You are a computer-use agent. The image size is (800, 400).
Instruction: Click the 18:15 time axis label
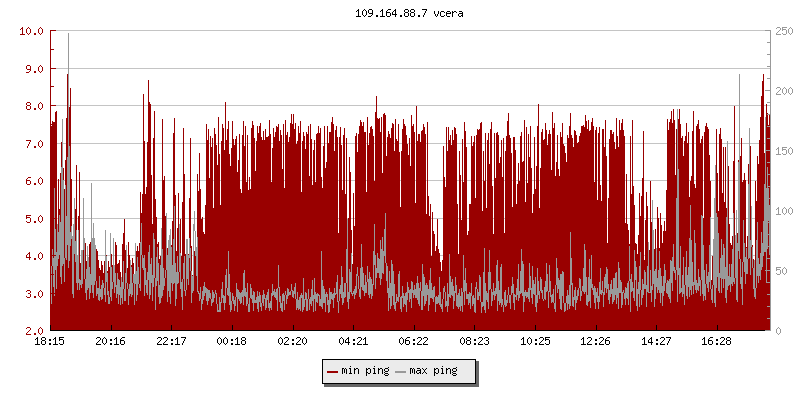(x=51, y=341)
